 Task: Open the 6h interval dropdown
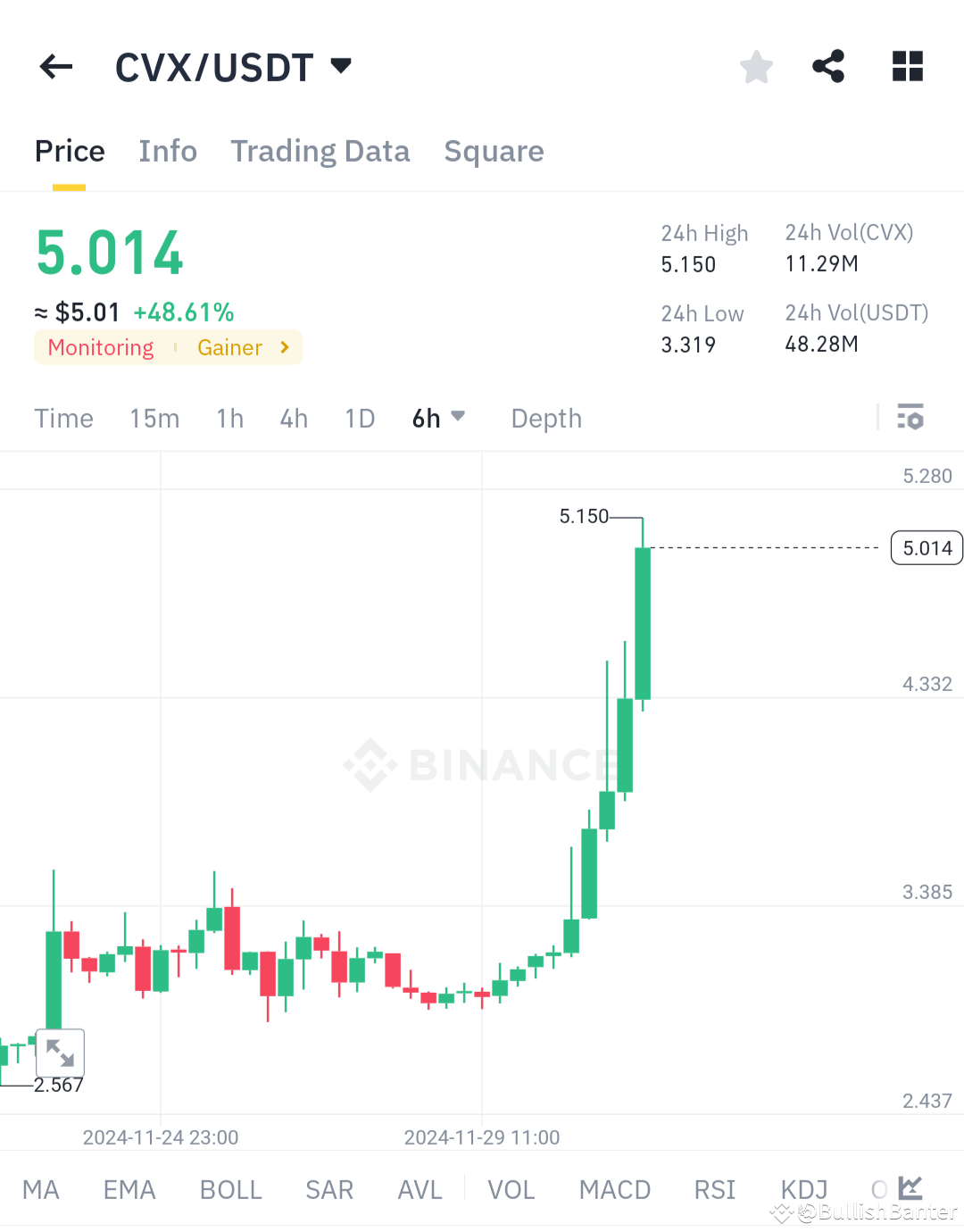[438, 417]
